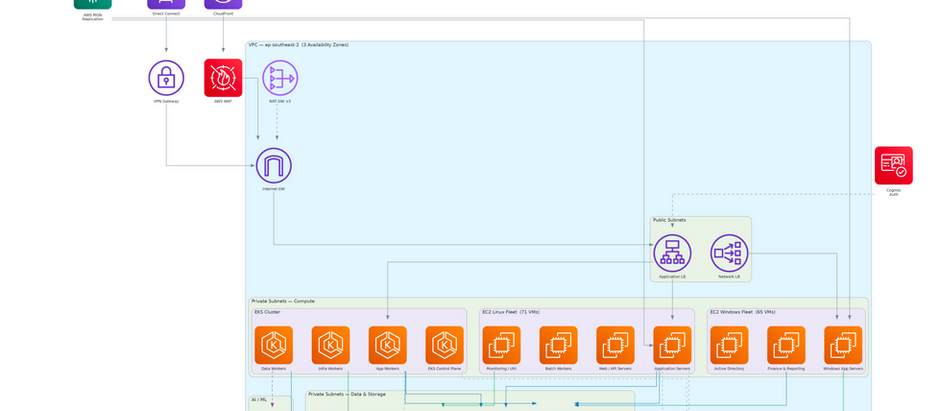This screenshot has width=940, height=411.
Task: Click the EKS Control Plane text label
Action: pos(445,368)
